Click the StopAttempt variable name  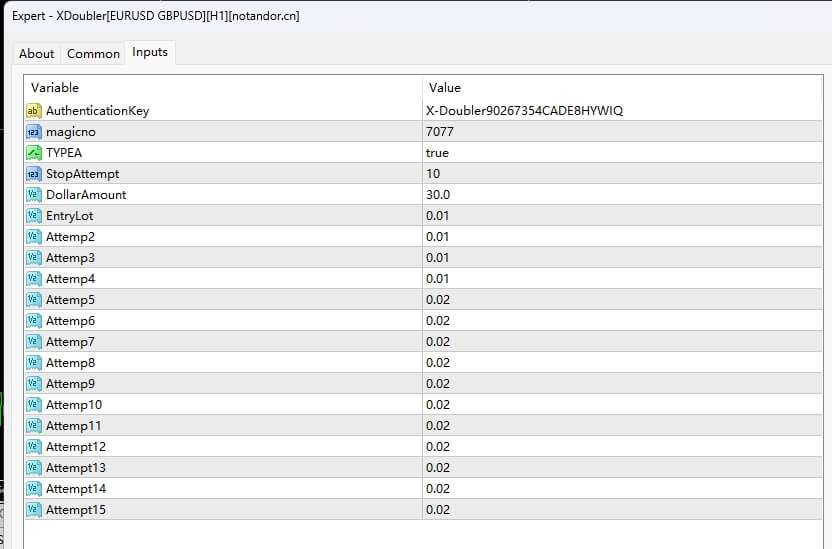(x=83, y=174)
